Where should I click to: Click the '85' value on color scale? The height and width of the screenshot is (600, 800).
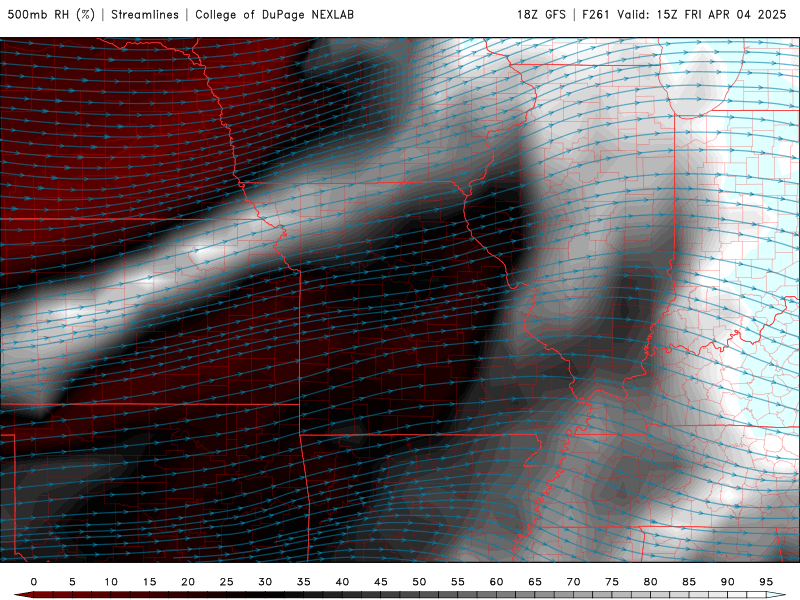pos(689,582)
